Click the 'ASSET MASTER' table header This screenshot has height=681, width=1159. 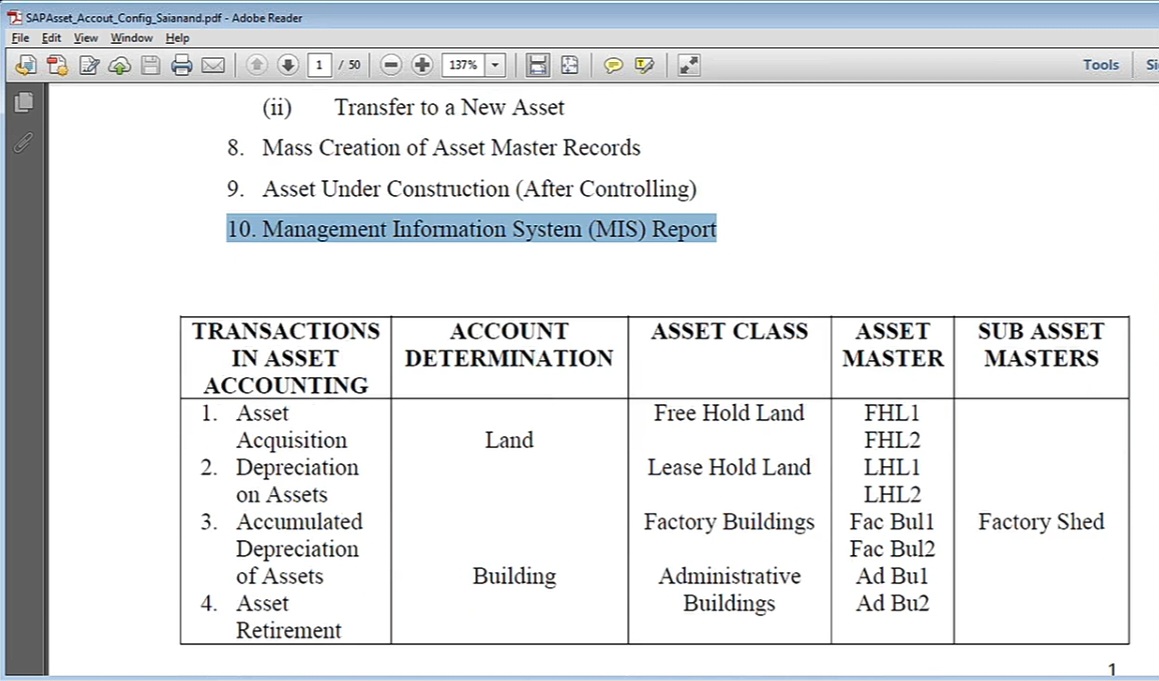(x=892, y=345)
